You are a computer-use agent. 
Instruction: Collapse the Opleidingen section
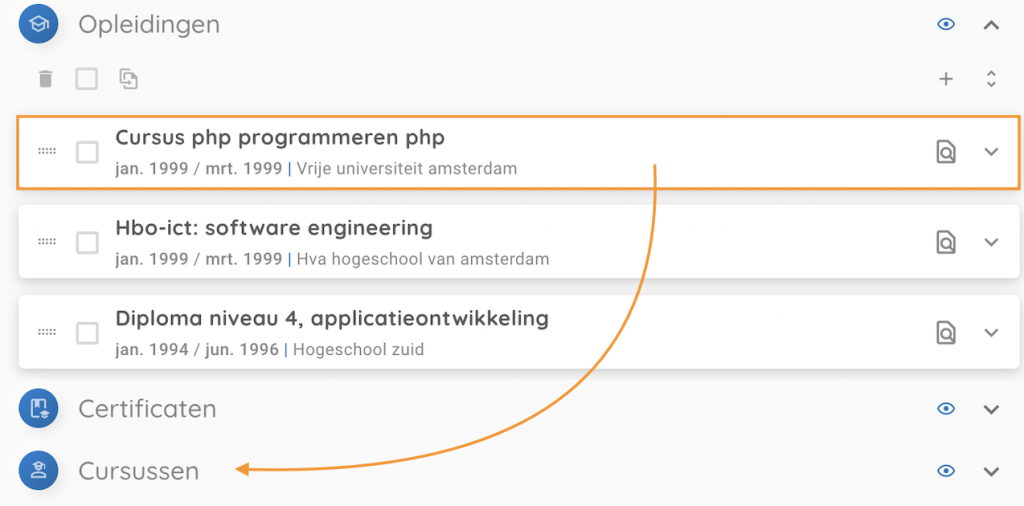991,24
